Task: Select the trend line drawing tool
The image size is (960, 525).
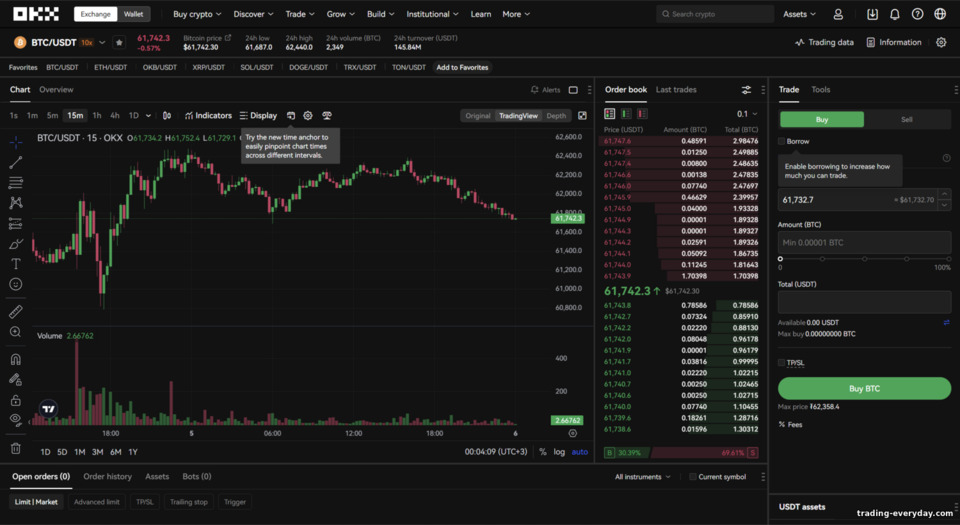Action: [x=16, y=162]
